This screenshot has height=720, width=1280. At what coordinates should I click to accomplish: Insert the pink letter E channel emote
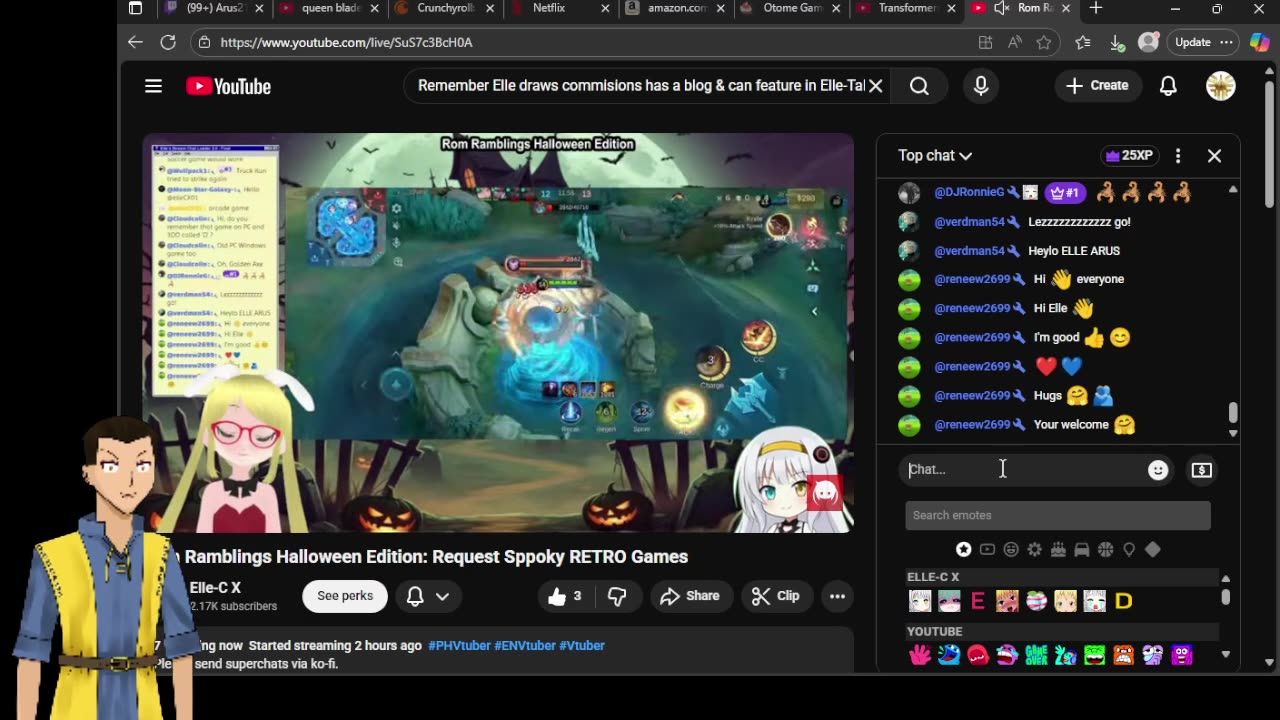tap(978, 601)
